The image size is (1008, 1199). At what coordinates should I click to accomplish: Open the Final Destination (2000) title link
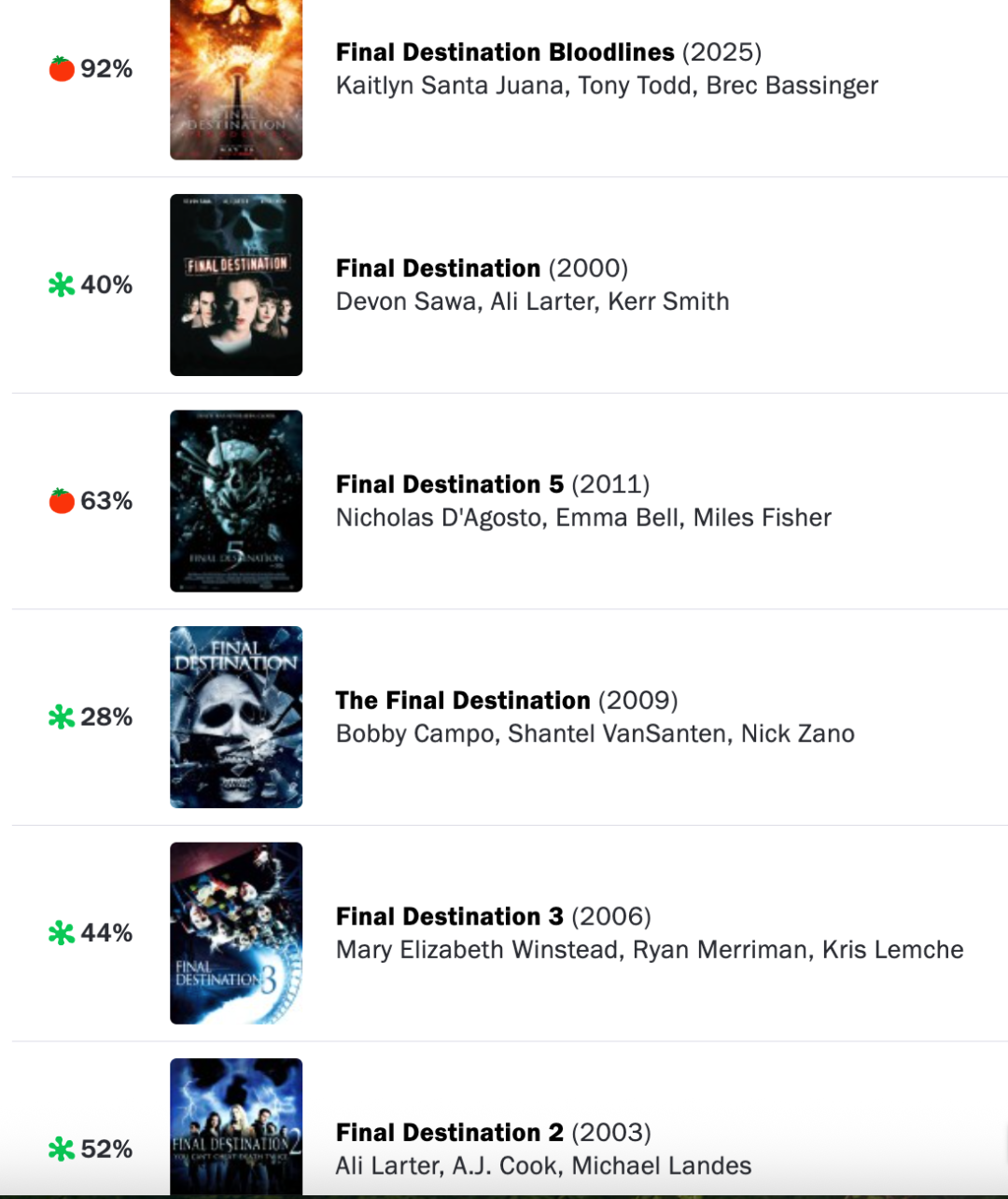click(438, 269)
